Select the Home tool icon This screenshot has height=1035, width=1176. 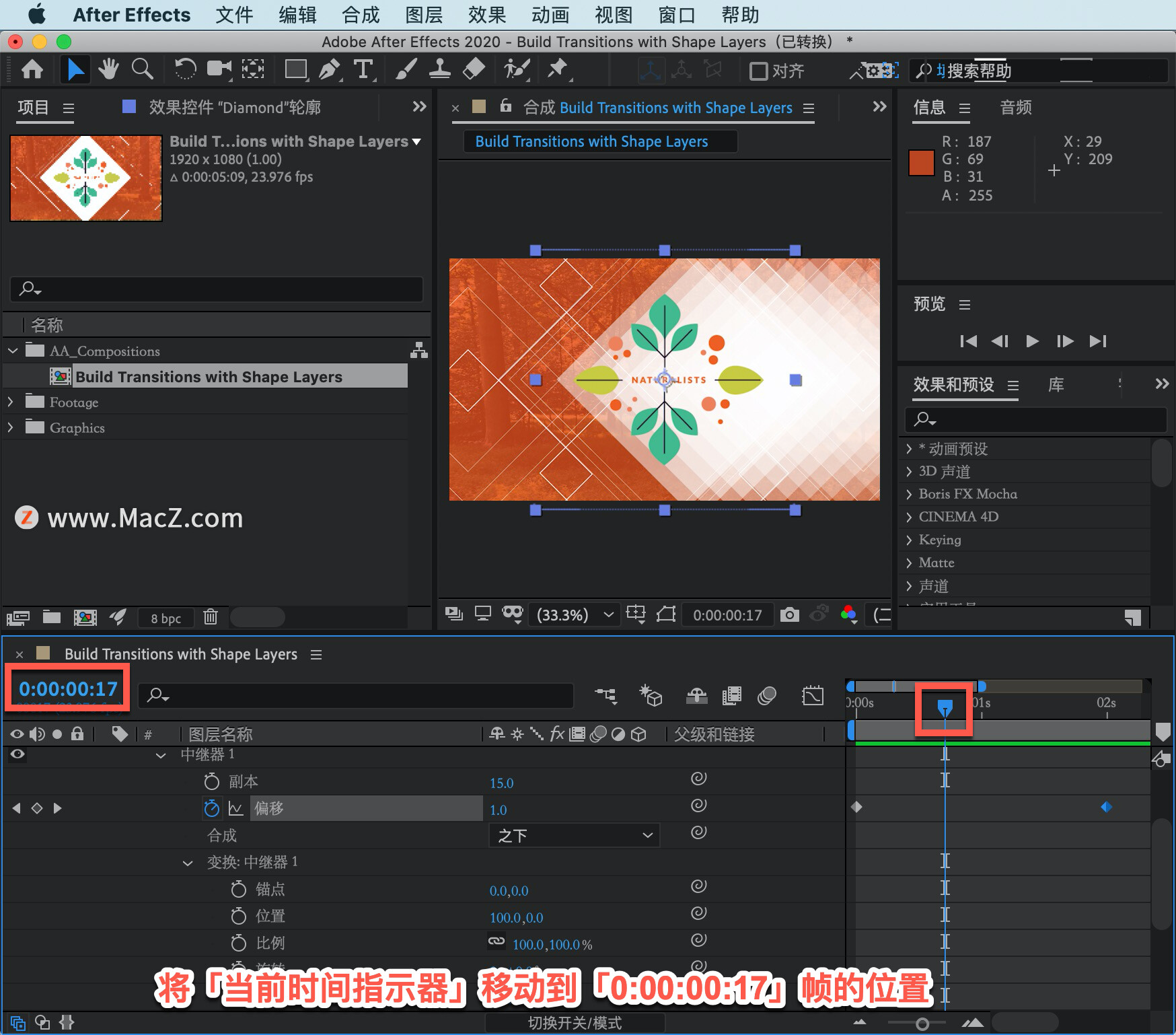[32, 69]
